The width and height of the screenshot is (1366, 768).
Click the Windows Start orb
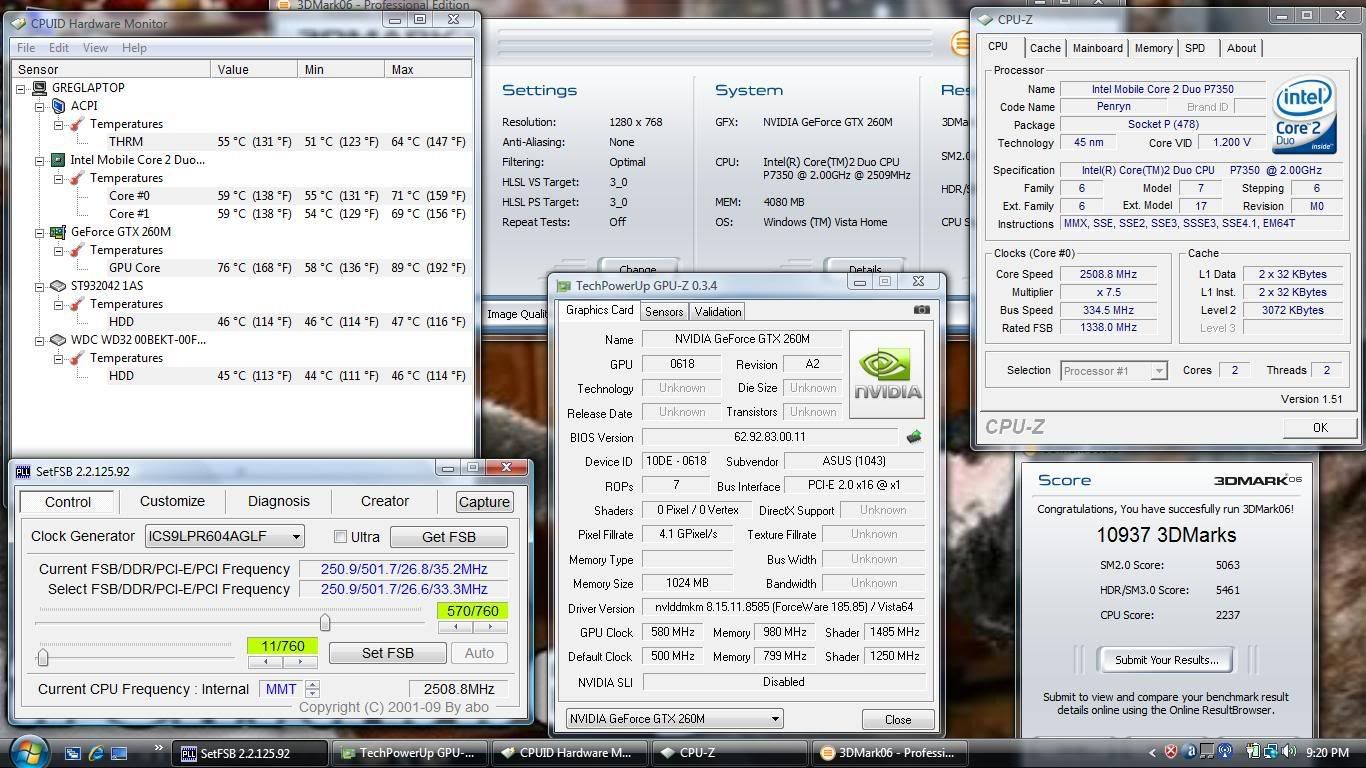click(28, 751)
